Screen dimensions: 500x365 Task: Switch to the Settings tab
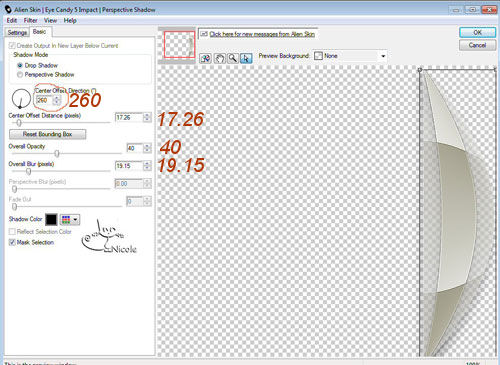(x=17, y=32)
